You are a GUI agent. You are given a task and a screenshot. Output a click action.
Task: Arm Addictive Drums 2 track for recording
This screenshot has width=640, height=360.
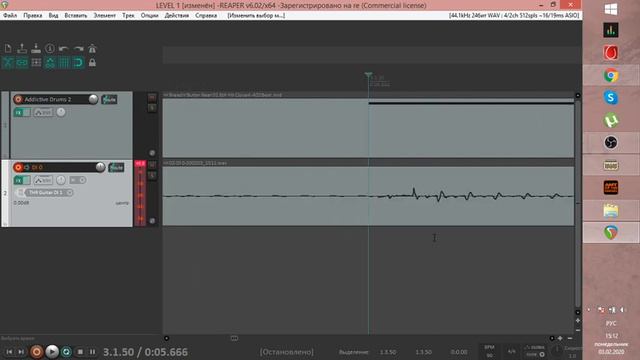(x=18, y=99)
